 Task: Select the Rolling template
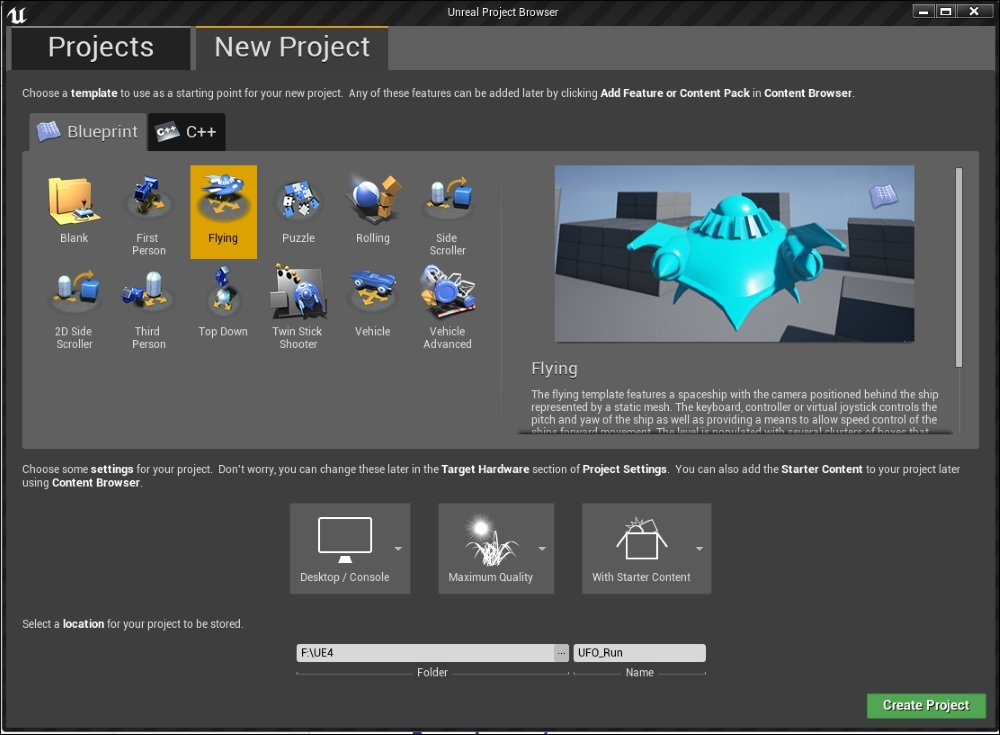(372, 212)
